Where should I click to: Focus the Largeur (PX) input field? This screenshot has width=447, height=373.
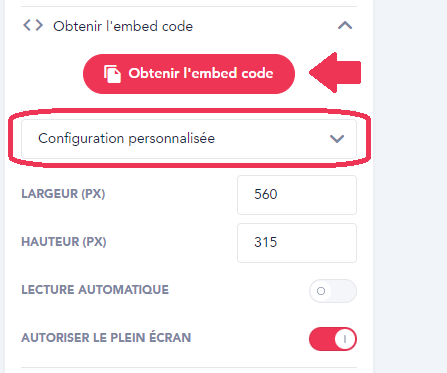pyautogui.click(x=297, y=195)
